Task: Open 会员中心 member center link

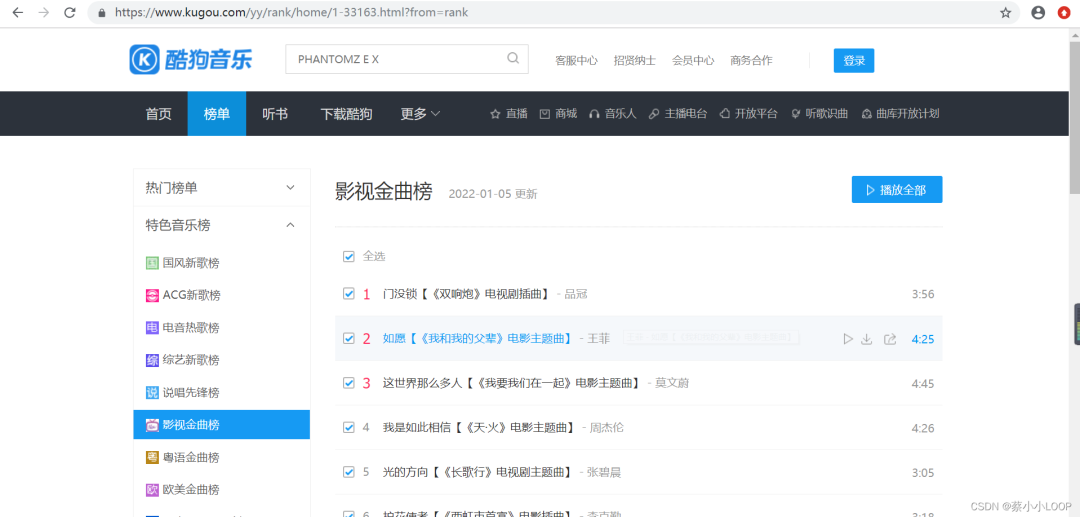Action: click(693, 61)
